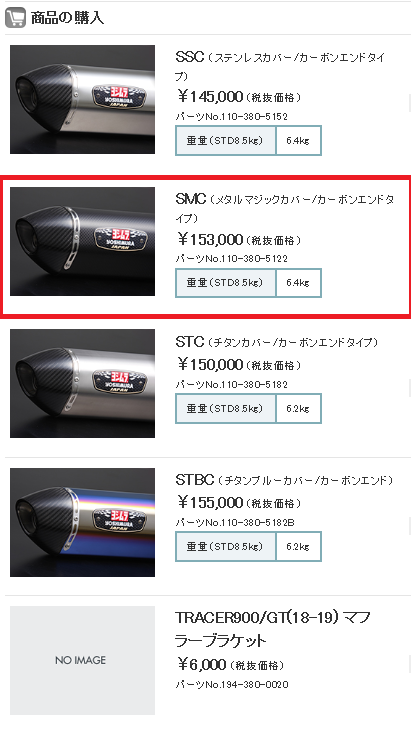Open the SMC Metal Magic muffler image
Image resolution: width=411 pixels, height=733 pixels.
82,242
